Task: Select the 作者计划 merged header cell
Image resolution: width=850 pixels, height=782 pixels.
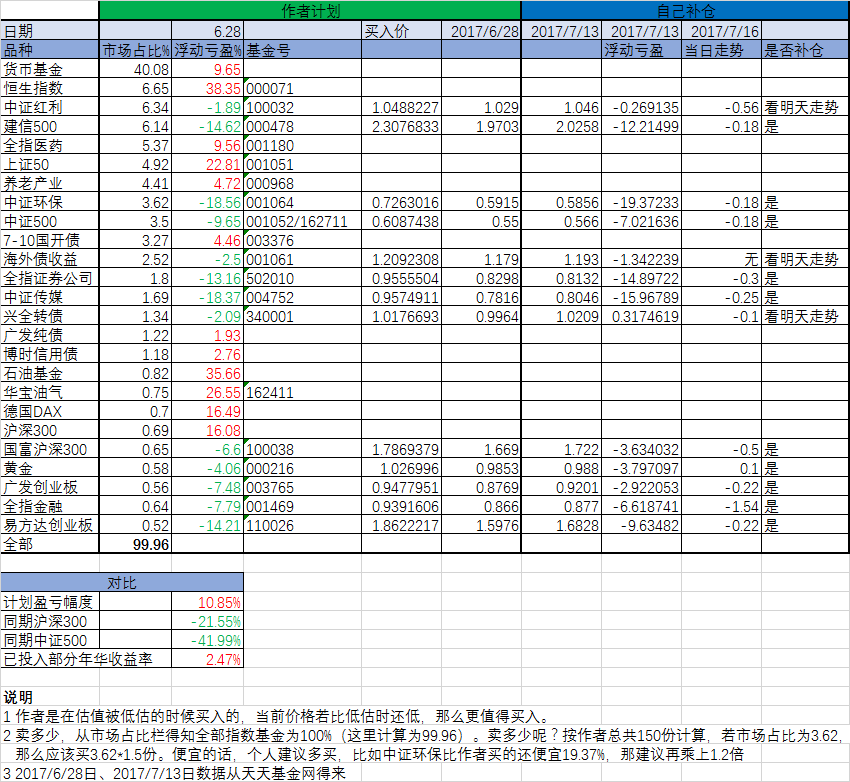Action: click(x=310, y=11)
